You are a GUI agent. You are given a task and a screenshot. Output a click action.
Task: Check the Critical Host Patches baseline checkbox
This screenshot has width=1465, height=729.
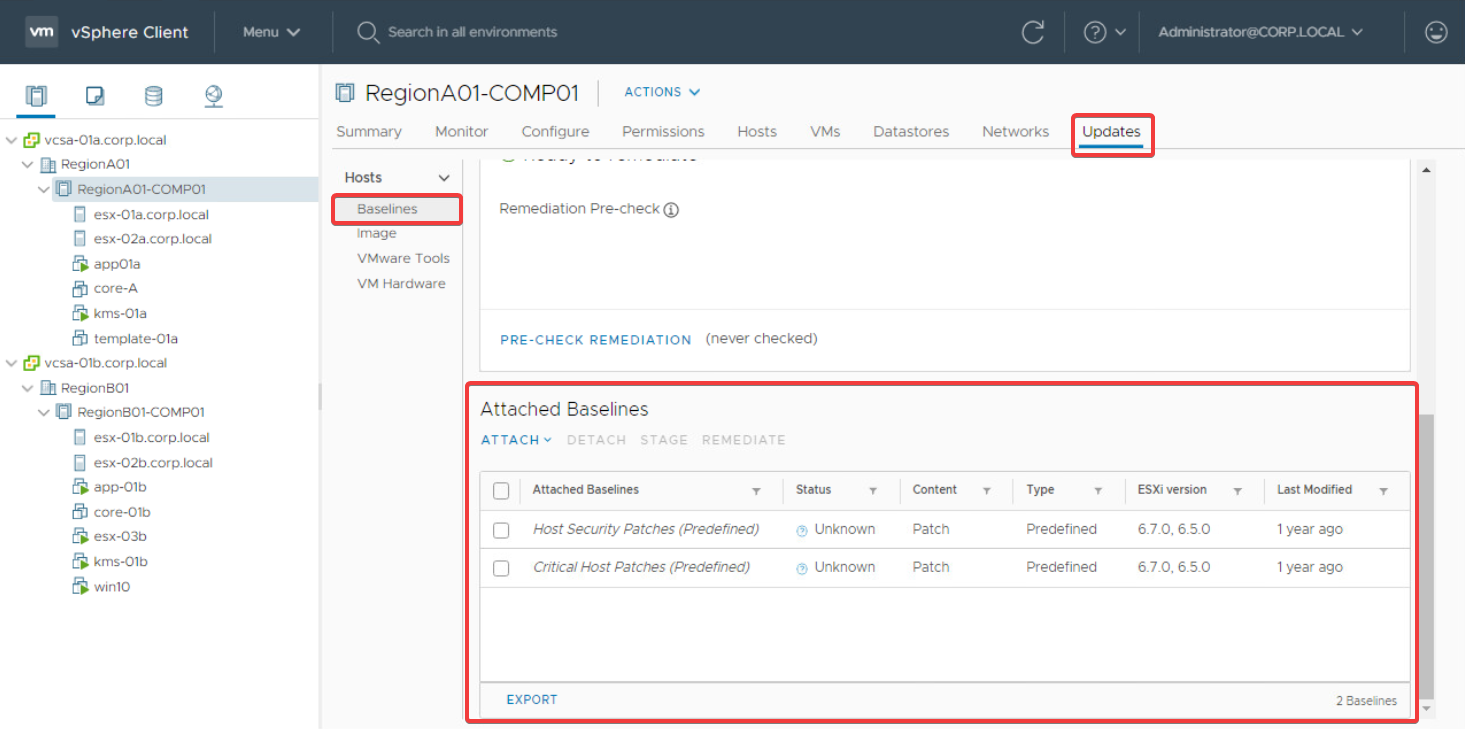501,568
